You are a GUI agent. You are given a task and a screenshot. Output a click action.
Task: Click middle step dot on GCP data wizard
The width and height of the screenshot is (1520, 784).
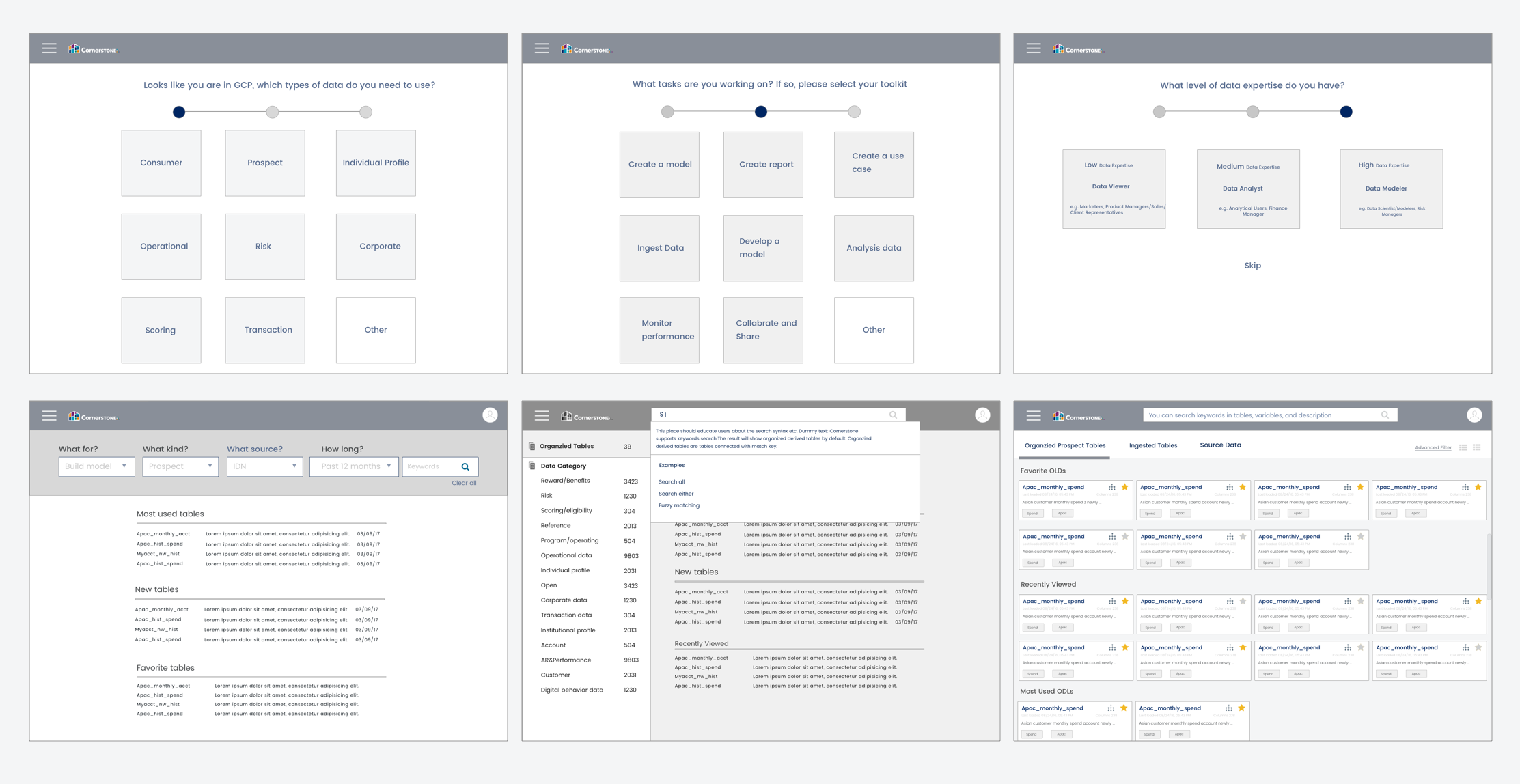coord(273,112)
